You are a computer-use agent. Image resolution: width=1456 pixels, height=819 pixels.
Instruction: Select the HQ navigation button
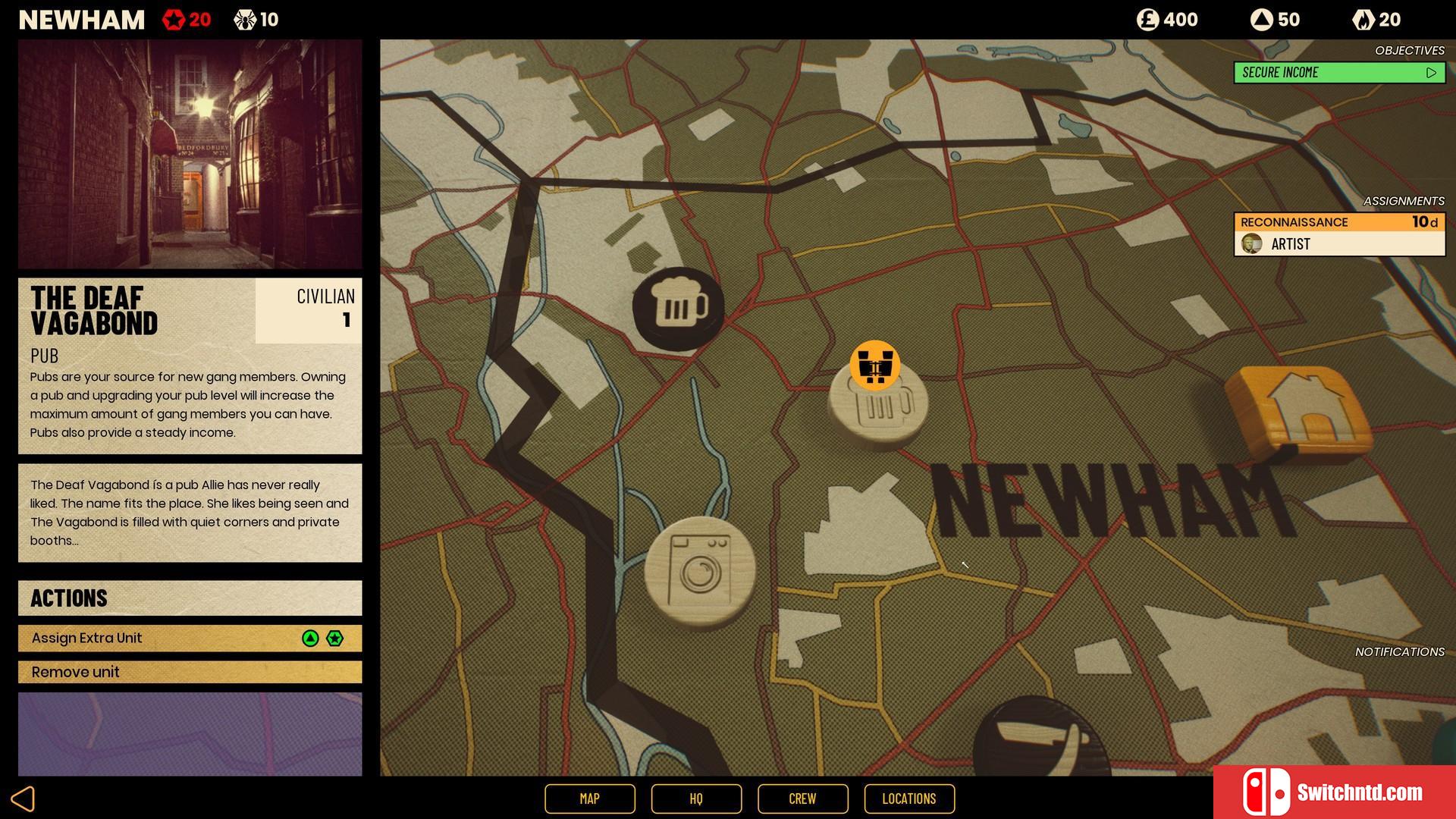(x=697, y=799)
